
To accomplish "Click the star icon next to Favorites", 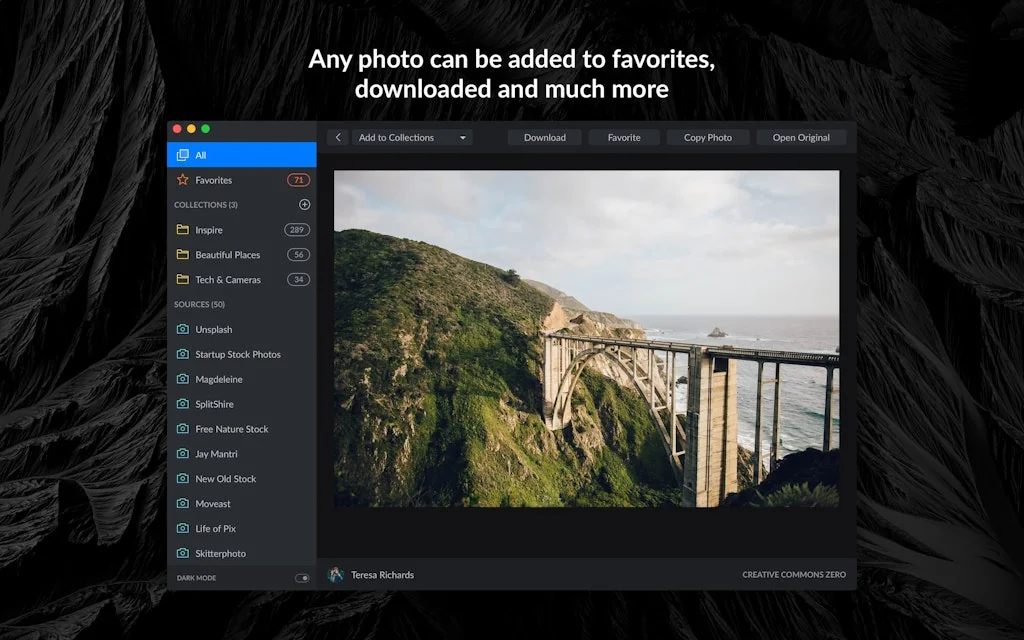I will point(183,179).
